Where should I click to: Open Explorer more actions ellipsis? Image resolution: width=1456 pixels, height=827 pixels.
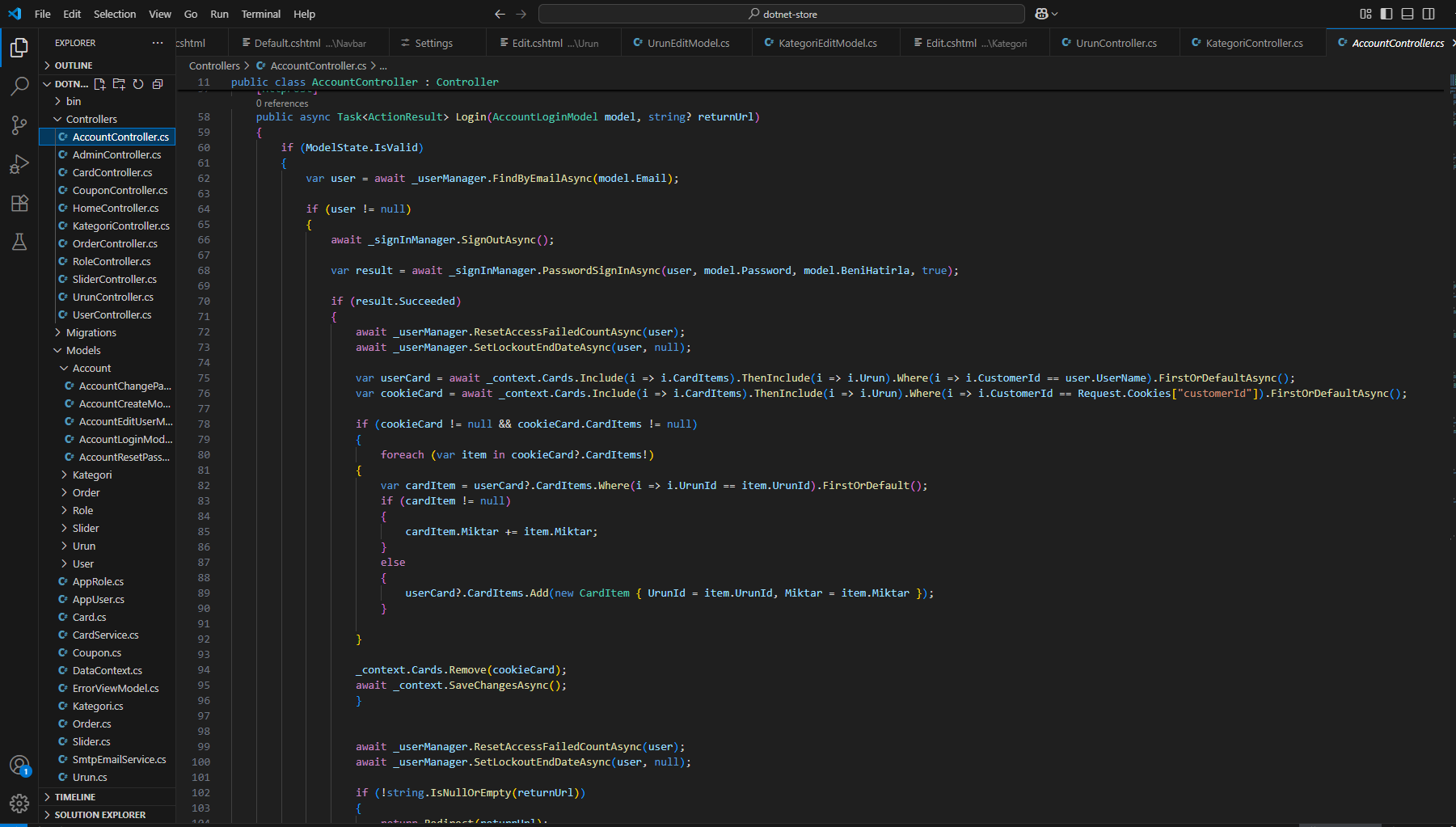pos(158,43)
